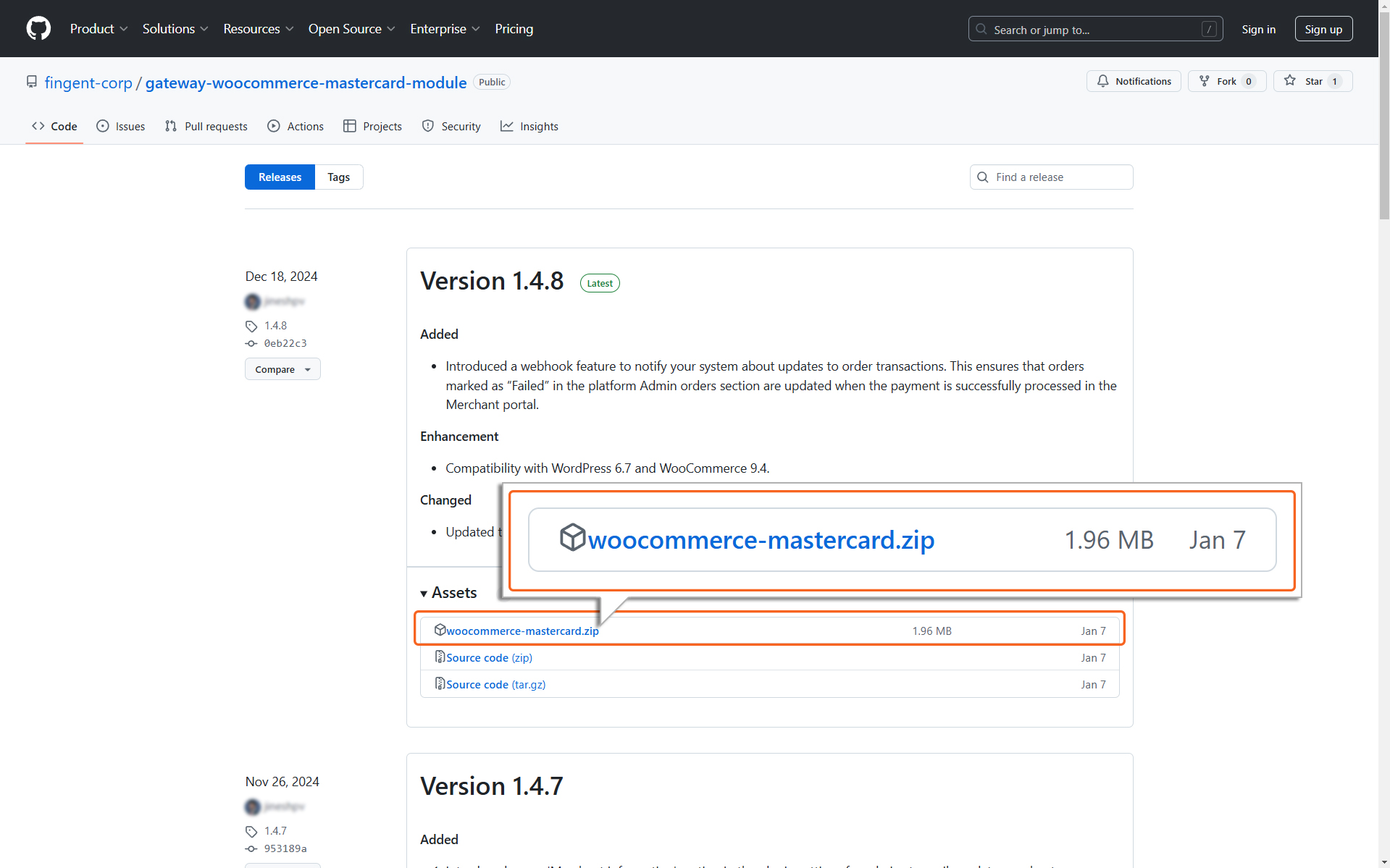
Task: Click the commit icon beside 0eb22c3
Action: [251, 344]
